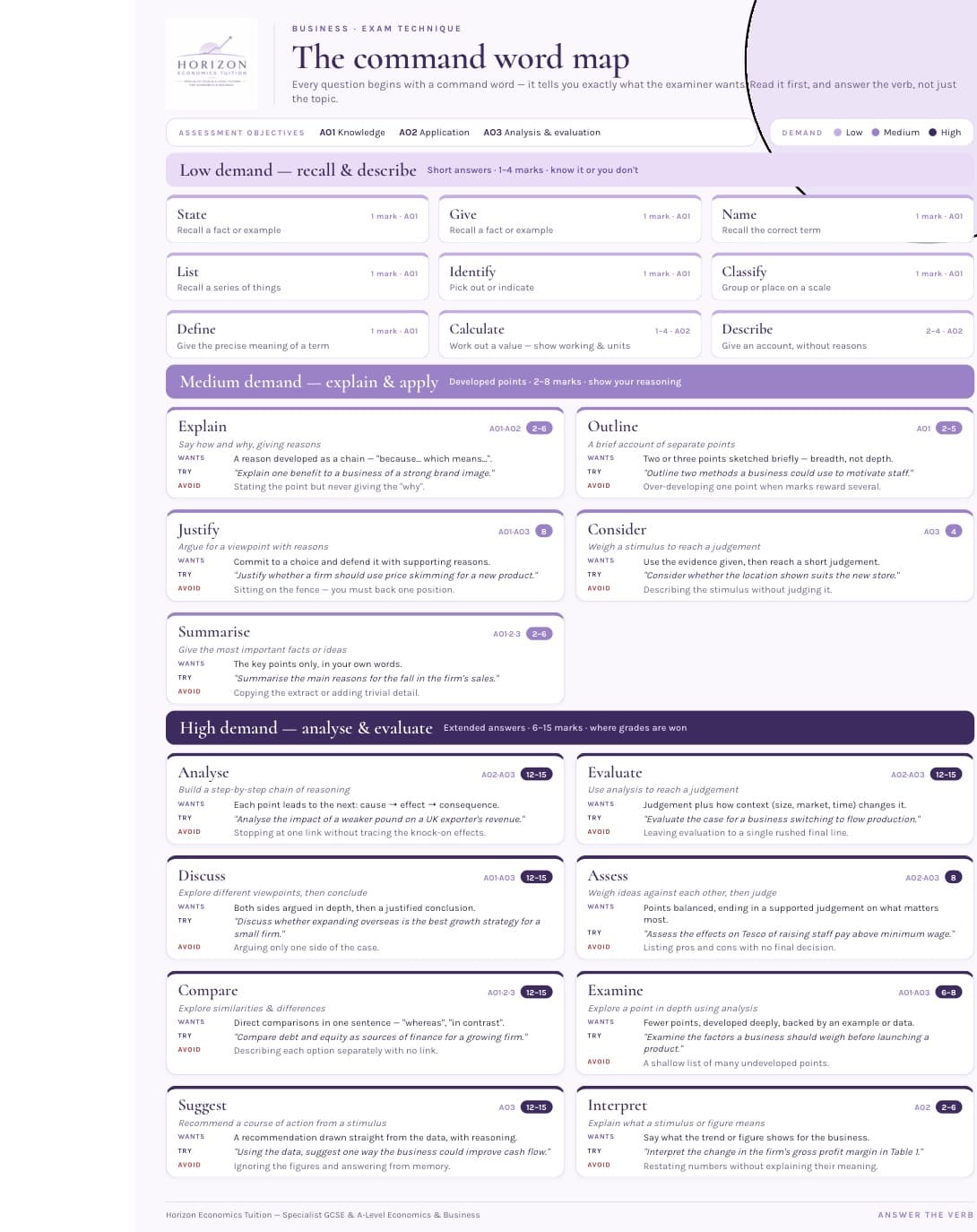The image size is (977, 1232).
Task: Click the Answer the Verb footer text
Action: [x=925, y=1215]
